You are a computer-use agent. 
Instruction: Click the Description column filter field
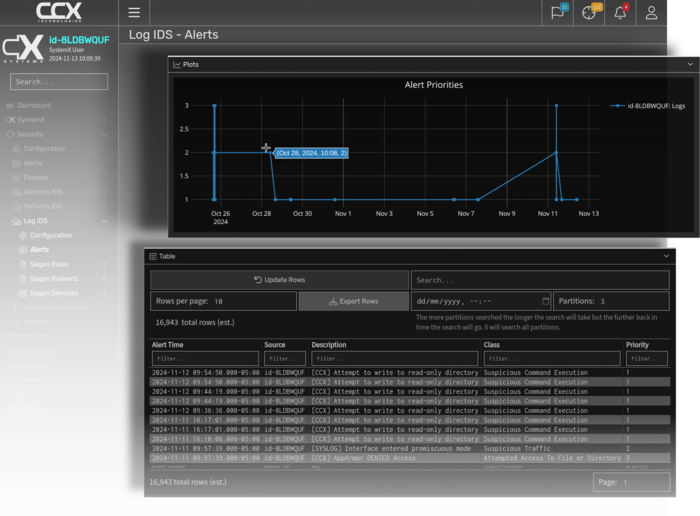[x=393, y=358]
